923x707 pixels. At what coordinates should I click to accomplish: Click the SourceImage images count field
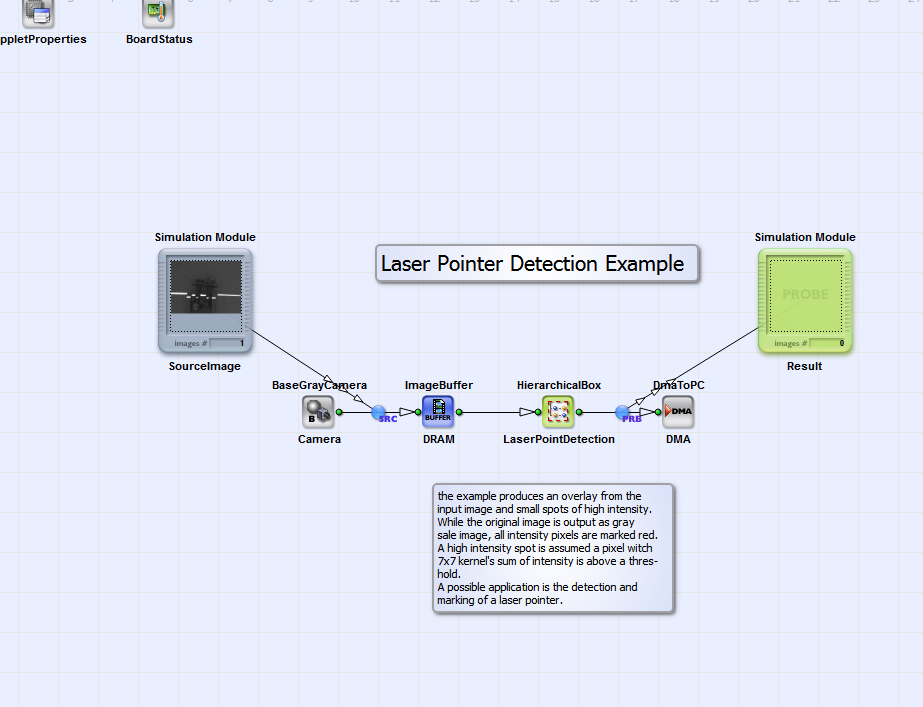coord(227,343)
